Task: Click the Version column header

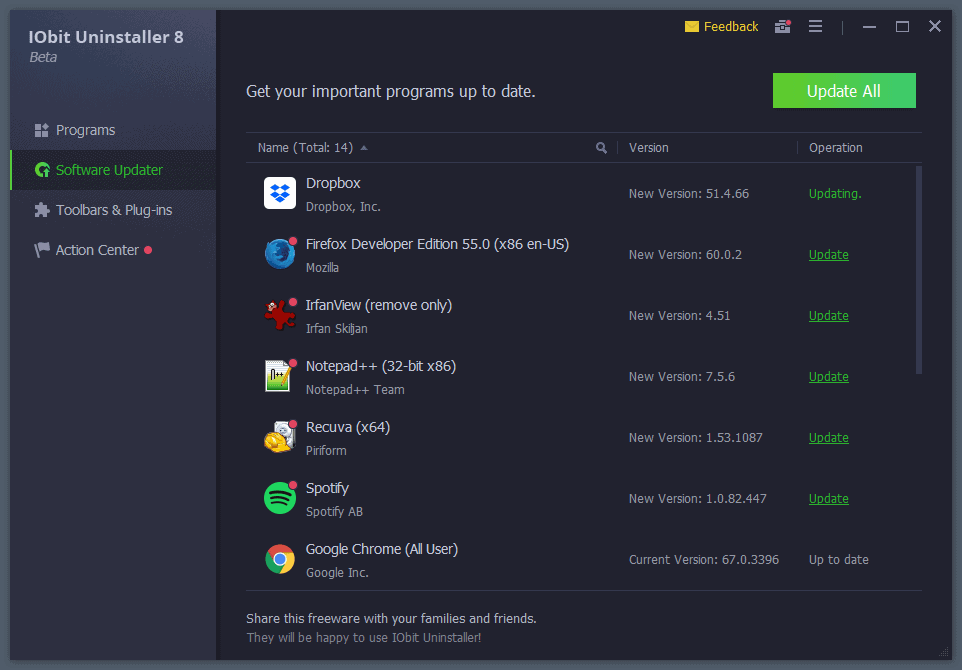Action: [648, 148]
